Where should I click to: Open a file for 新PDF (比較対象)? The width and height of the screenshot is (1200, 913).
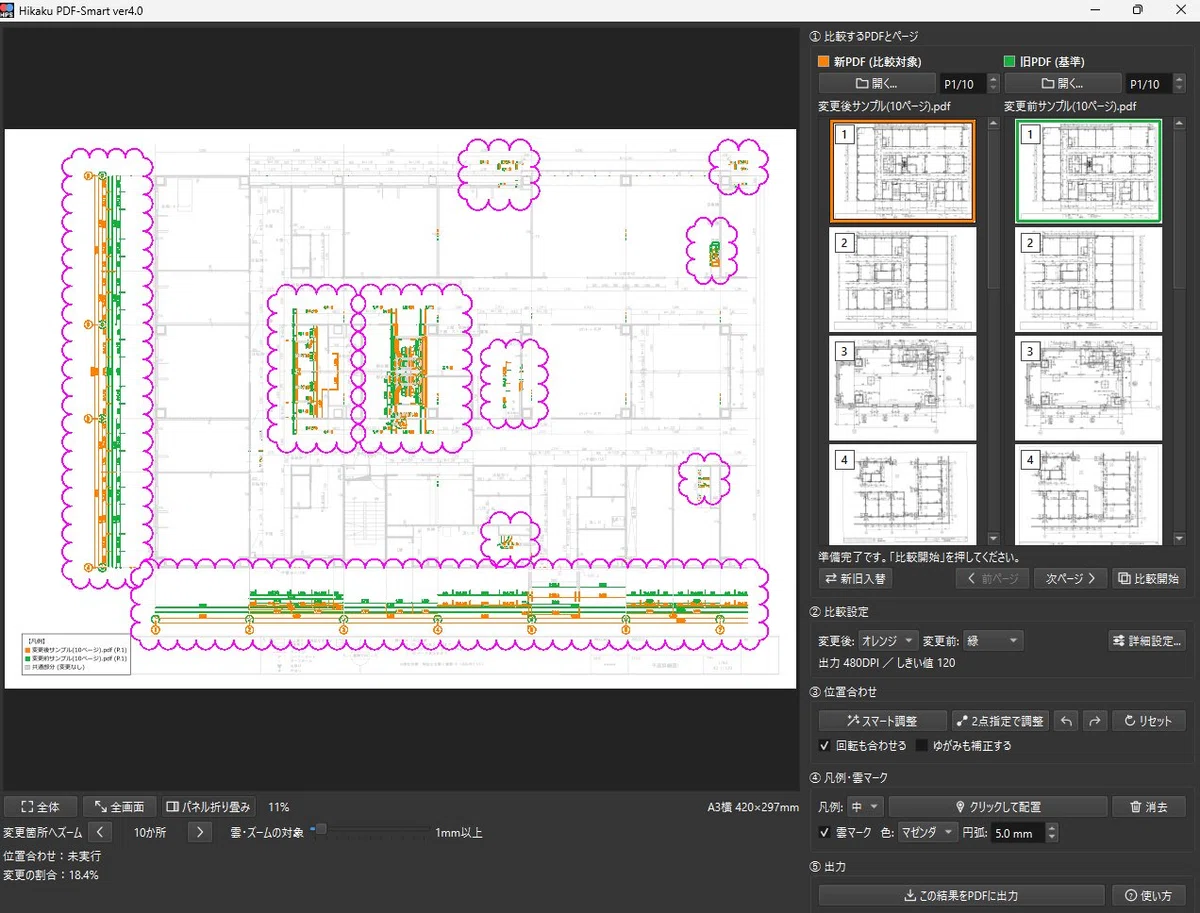877,84
